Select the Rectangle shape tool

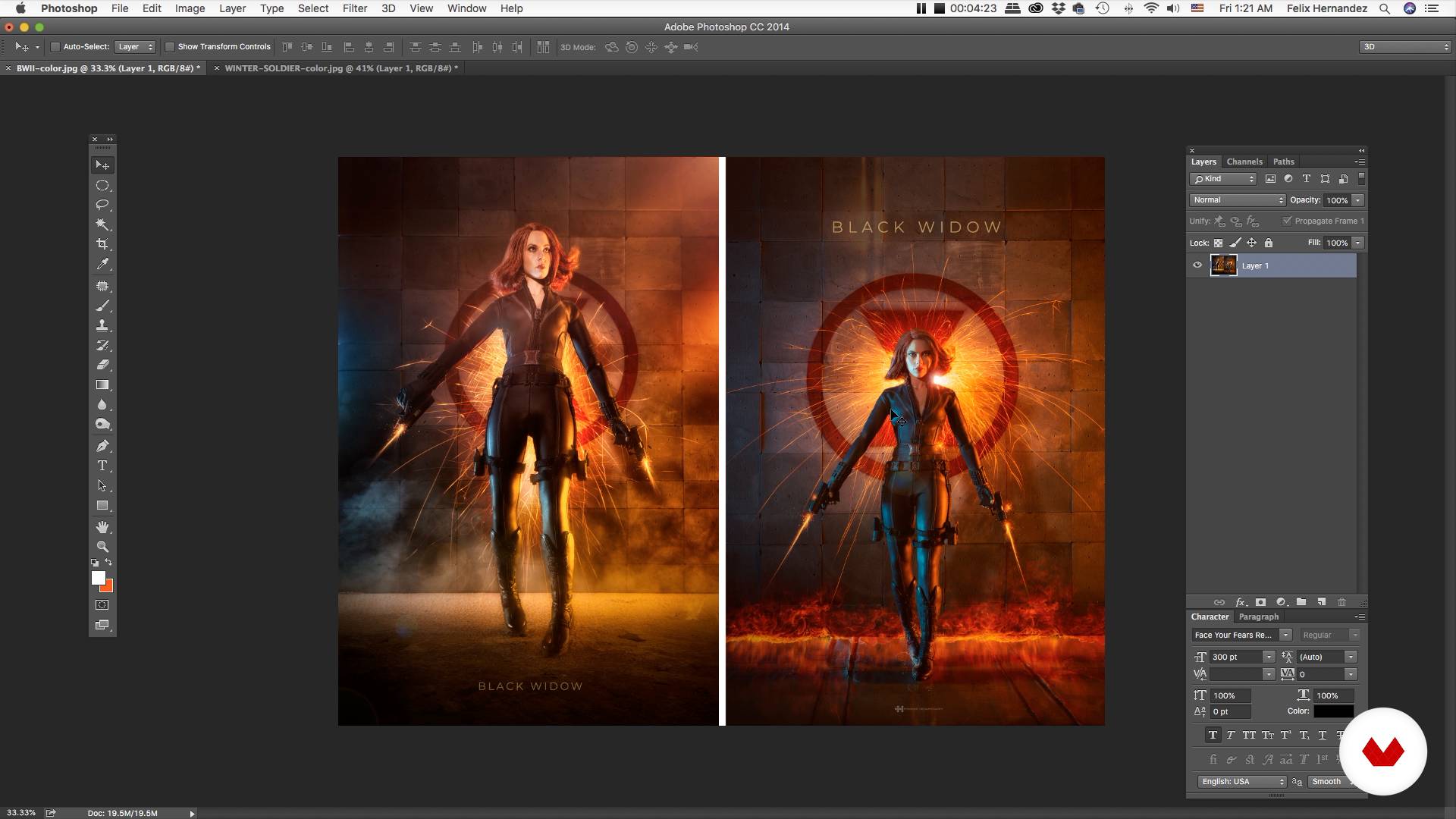point(102,506)
